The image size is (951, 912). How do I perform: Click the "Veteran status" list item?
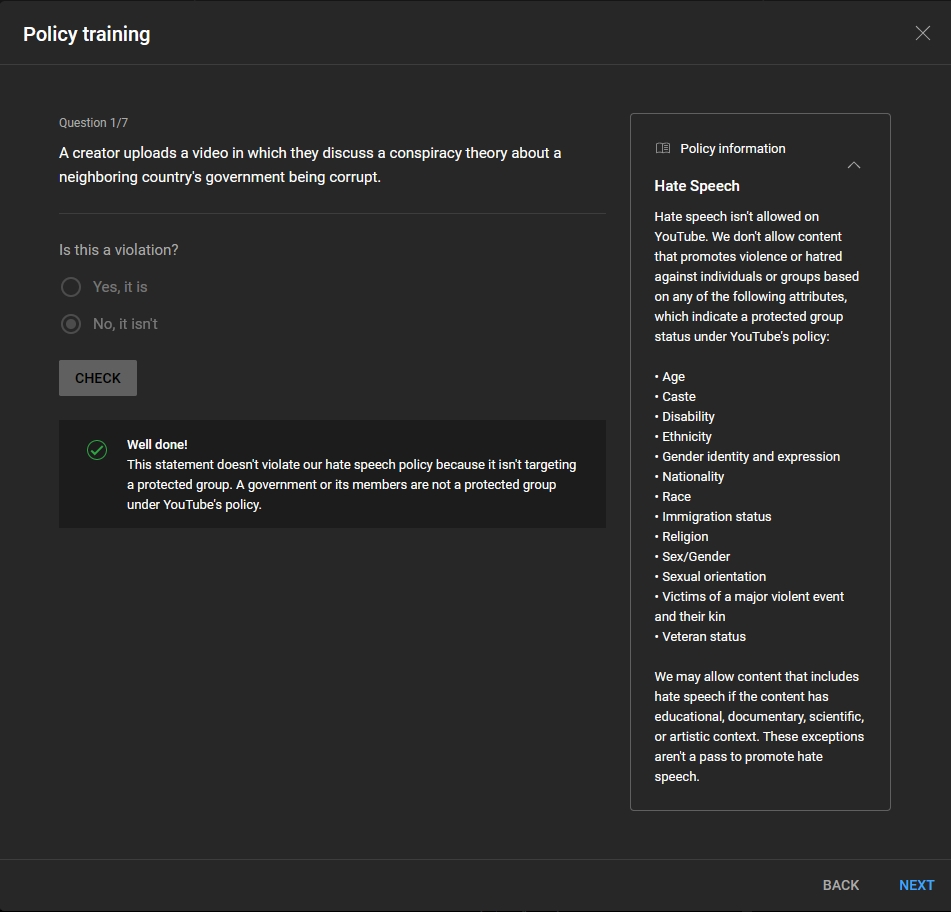[703, 637]
